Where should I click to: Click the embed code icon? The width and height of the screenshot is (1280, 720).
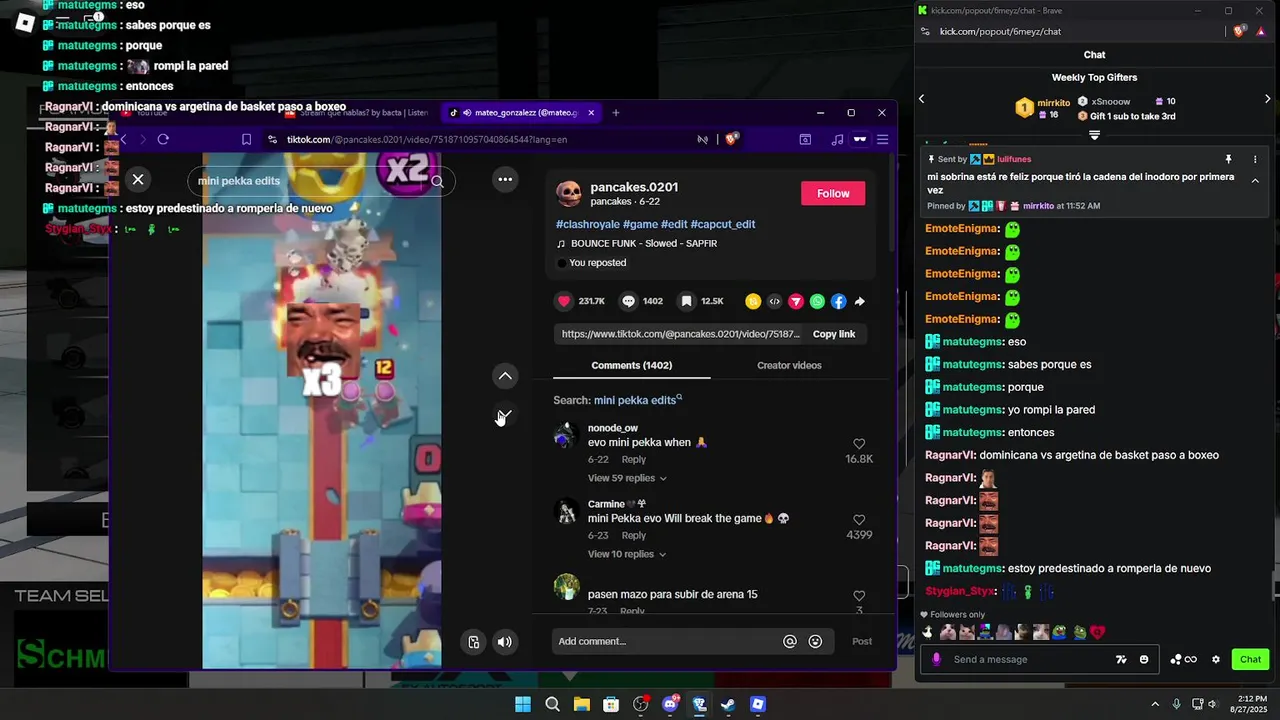point(774,301)
